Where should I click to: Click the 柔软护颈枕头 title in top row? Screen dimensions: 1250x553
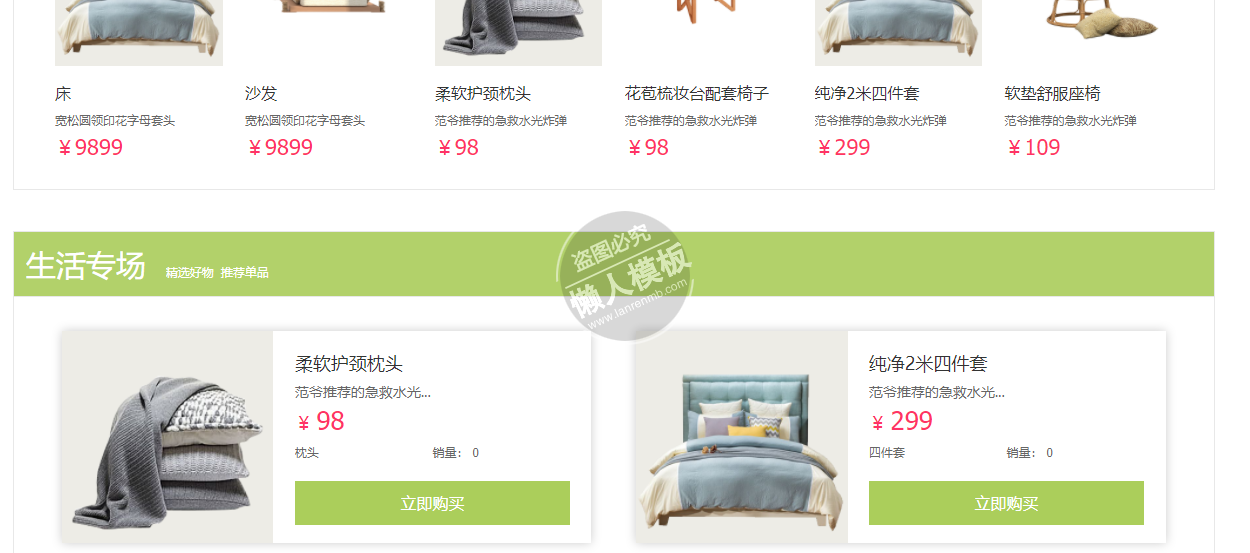tap(483, 94)
